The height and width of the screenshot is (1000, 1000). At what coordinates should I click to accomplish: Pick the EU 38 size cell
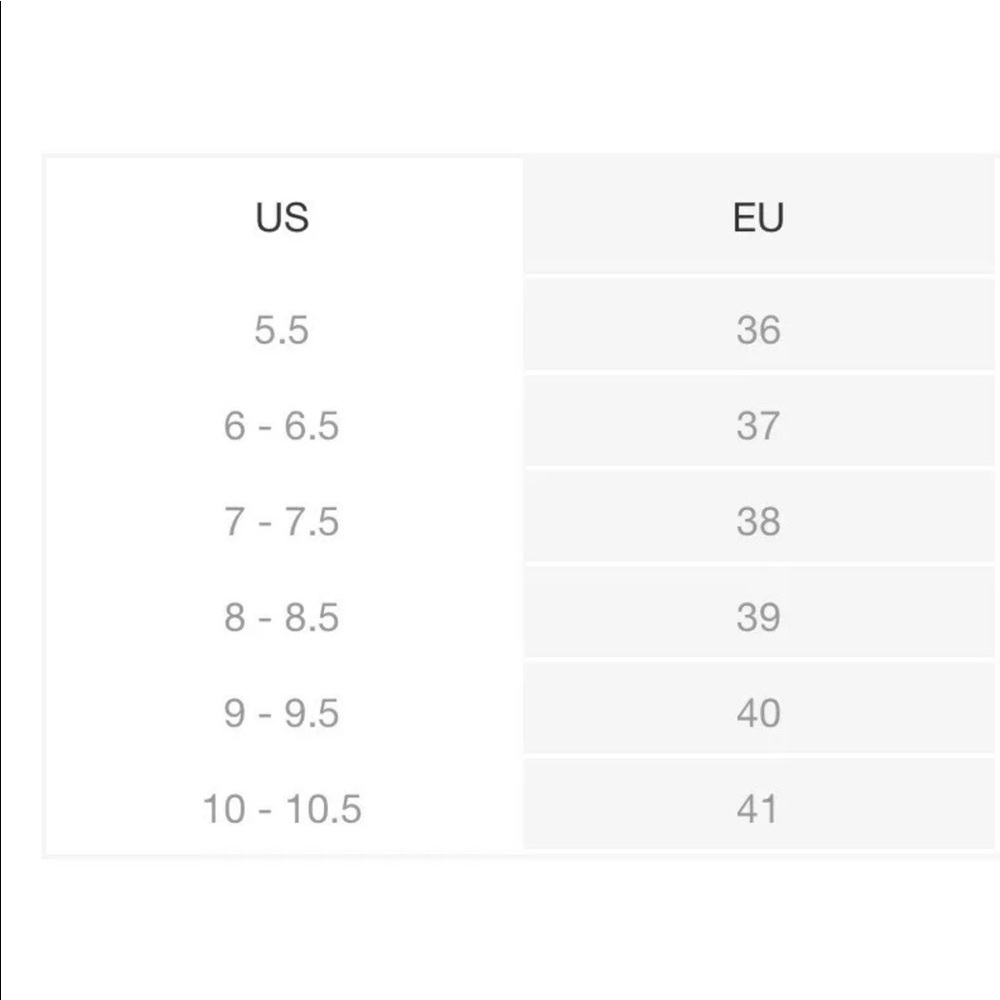(758, 517)
